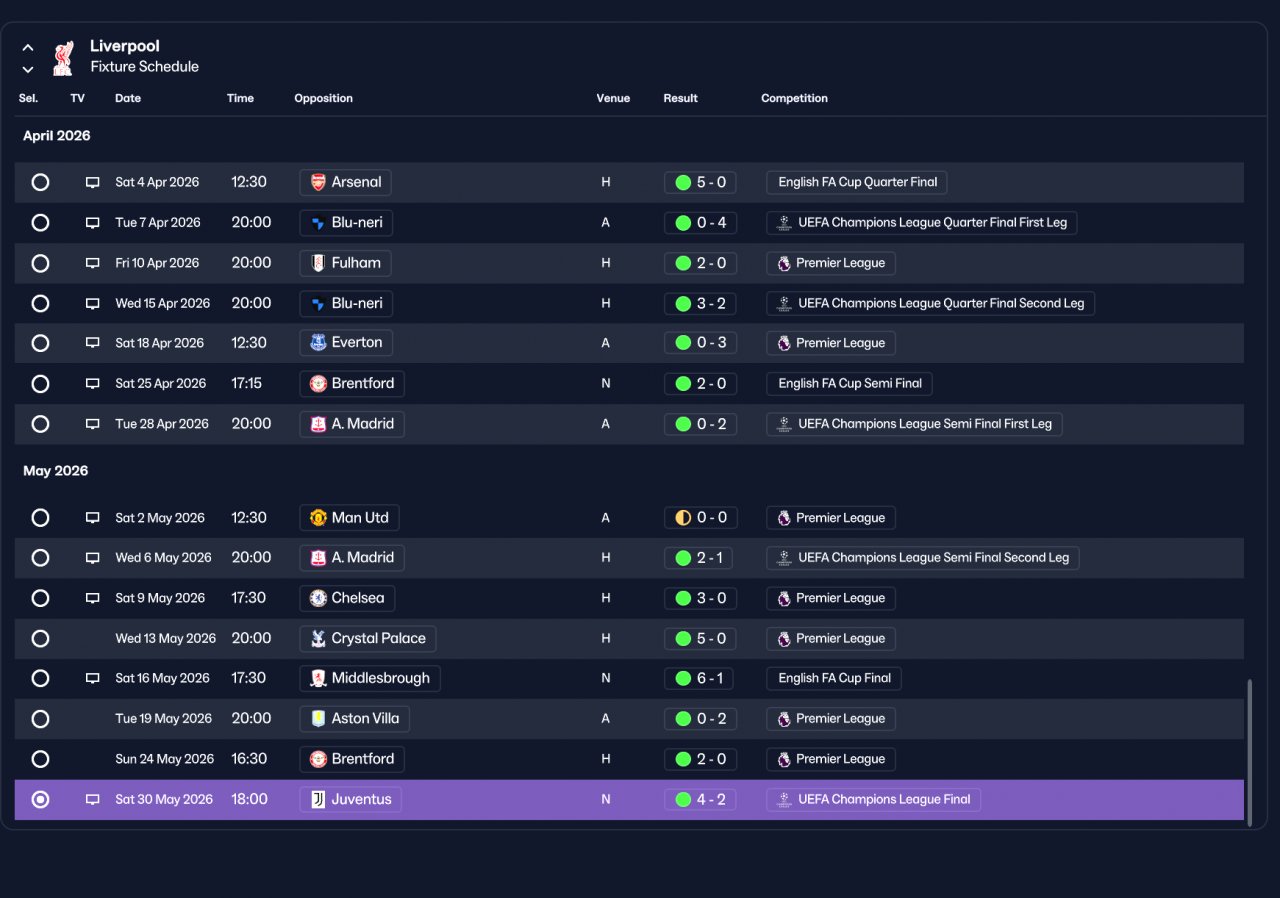Click the TV icon on Sat 25 Apr 2026
Image resolution: width=1280 pixels, height=898 pixels.
[93, 383]
